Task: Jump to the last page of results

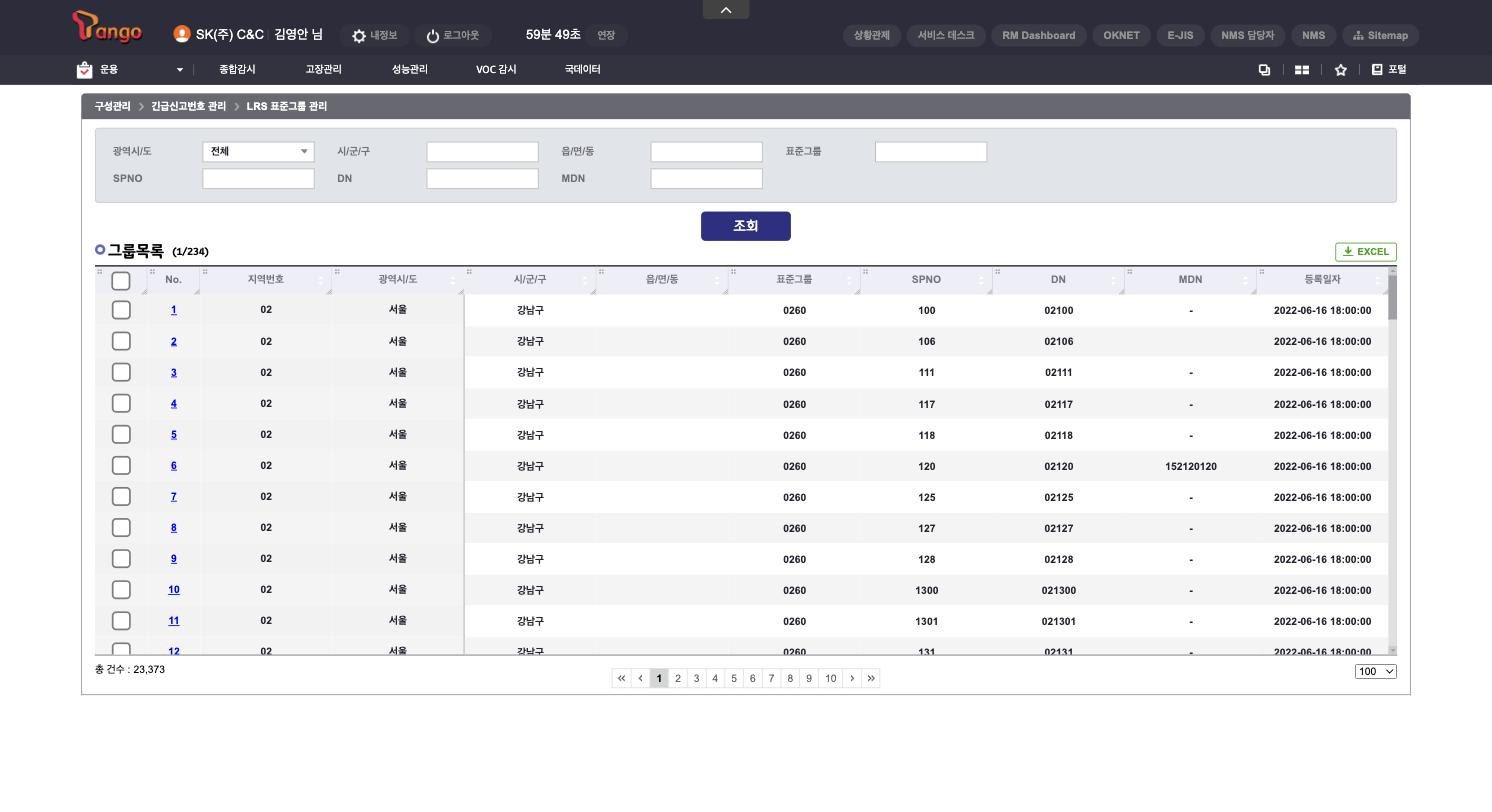Action: click(x=871, y=678)
